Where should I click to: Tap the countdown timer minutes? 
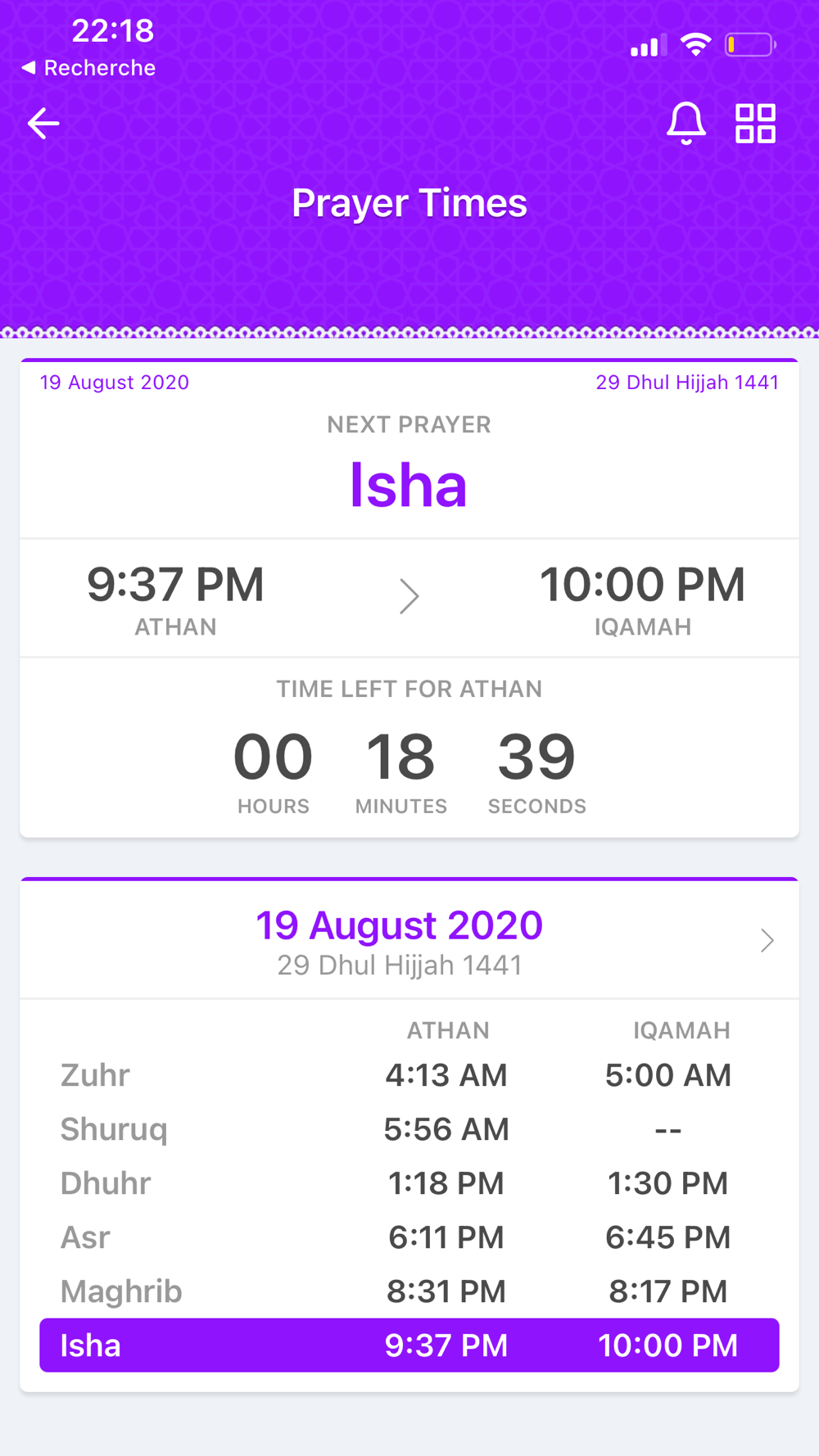[400, 757]
